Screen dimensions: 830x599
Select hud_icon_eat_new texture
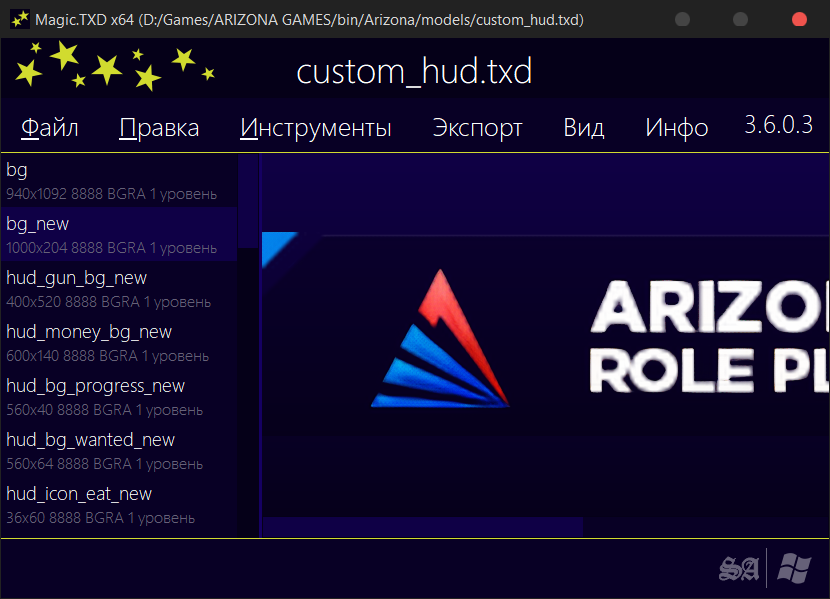pyautogui.click(x=119, y=504)
